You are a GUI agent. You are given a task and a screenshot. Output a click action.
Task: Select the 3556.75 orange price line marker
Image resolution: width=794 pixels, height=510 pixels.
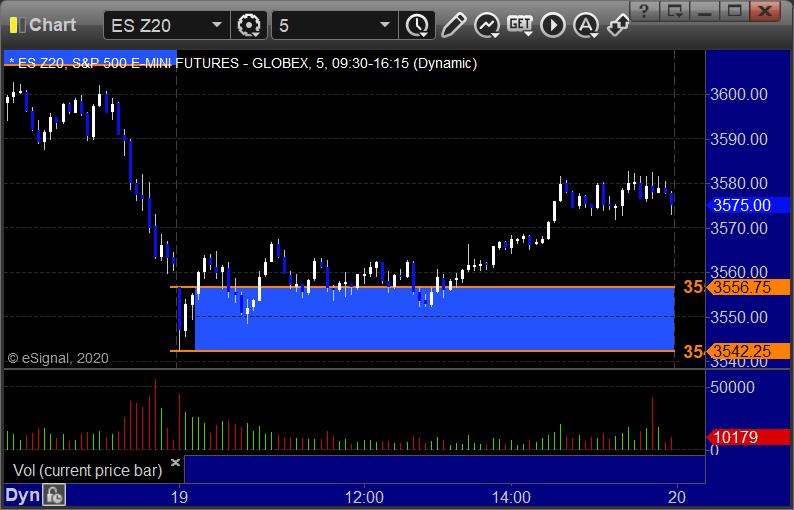[x=748, y=287]
